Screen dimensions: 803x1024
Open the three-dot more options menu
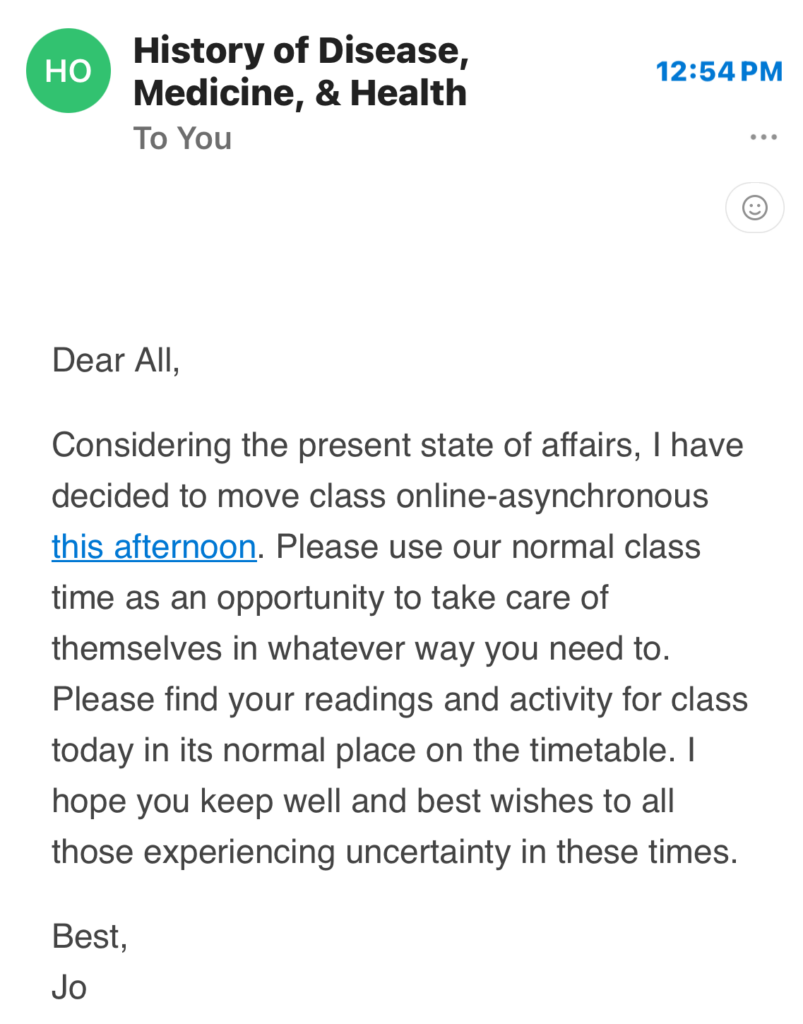coord(763,137)
